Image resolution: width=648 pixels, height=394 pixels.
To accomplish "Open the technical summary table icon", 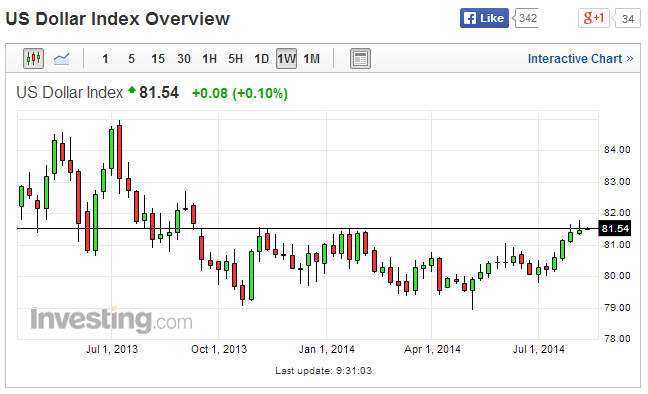I will pyautogui.click(x=360, y=58).
